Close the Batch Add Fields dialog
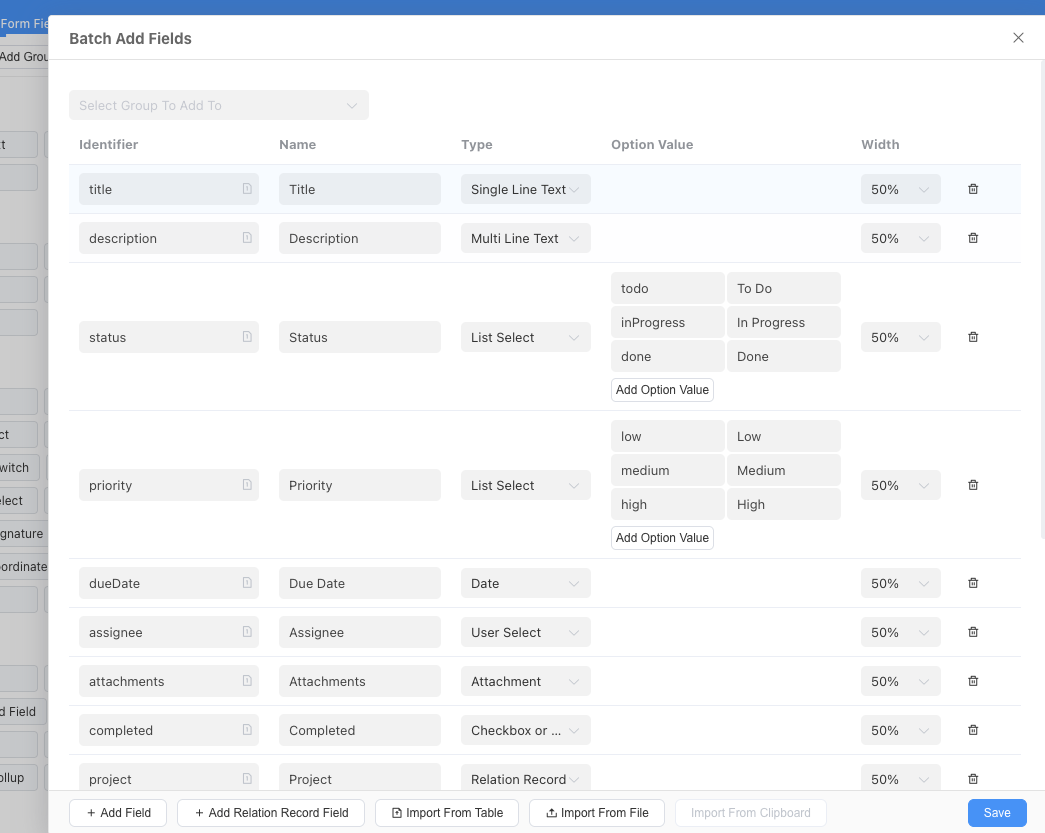The width and height of the screenshot is (1045, 833). point(1018,38)
